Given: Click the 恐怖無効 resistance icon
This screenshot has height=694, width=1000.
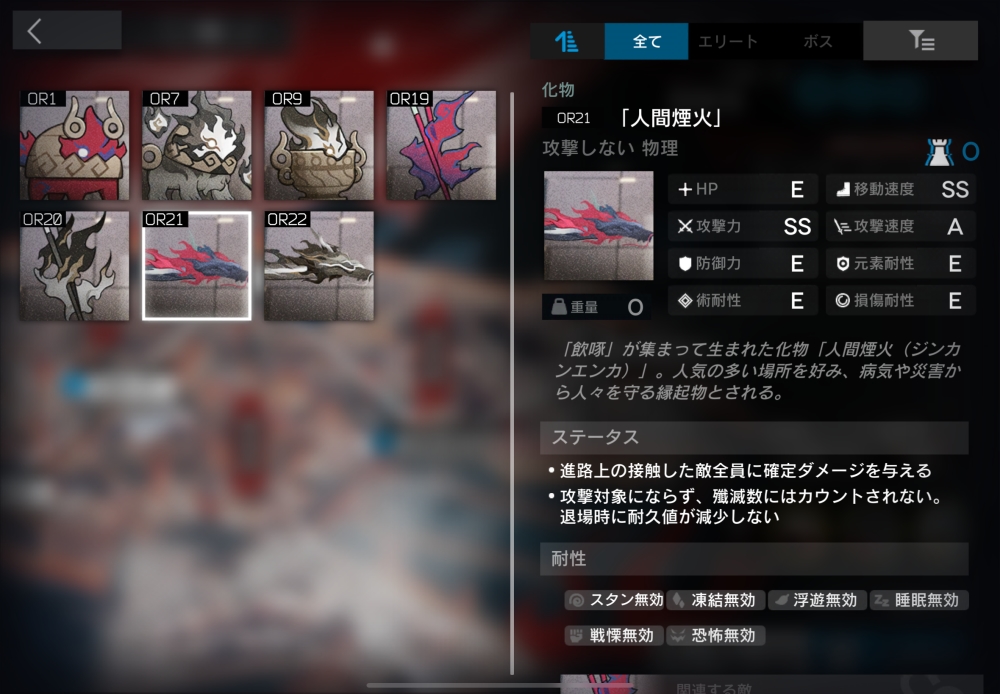Looking at the screenshot, I should 678,635.
